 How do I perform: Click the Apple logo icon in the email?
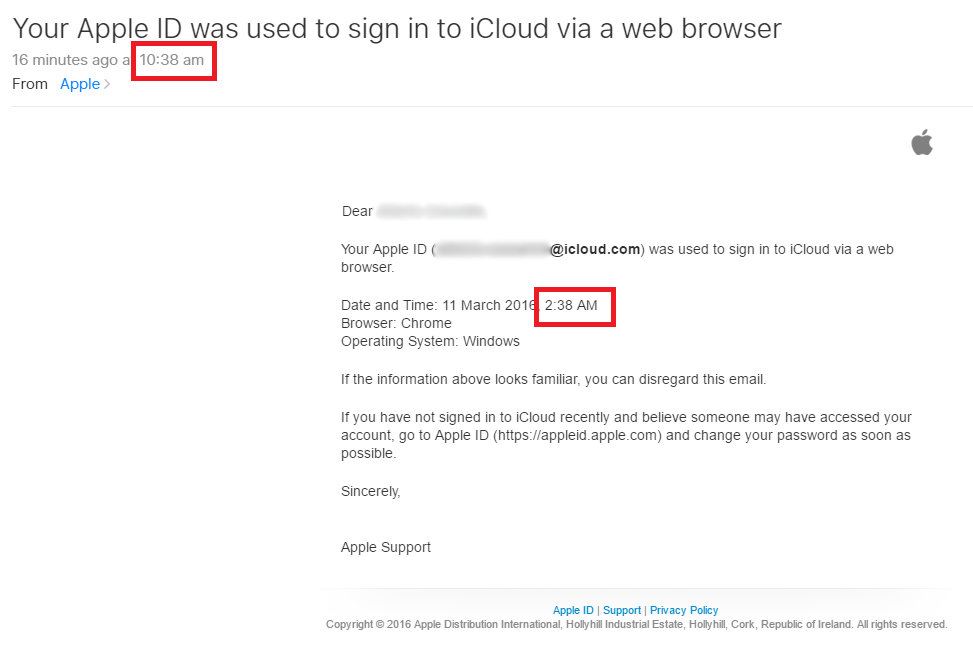click(921, 143)
